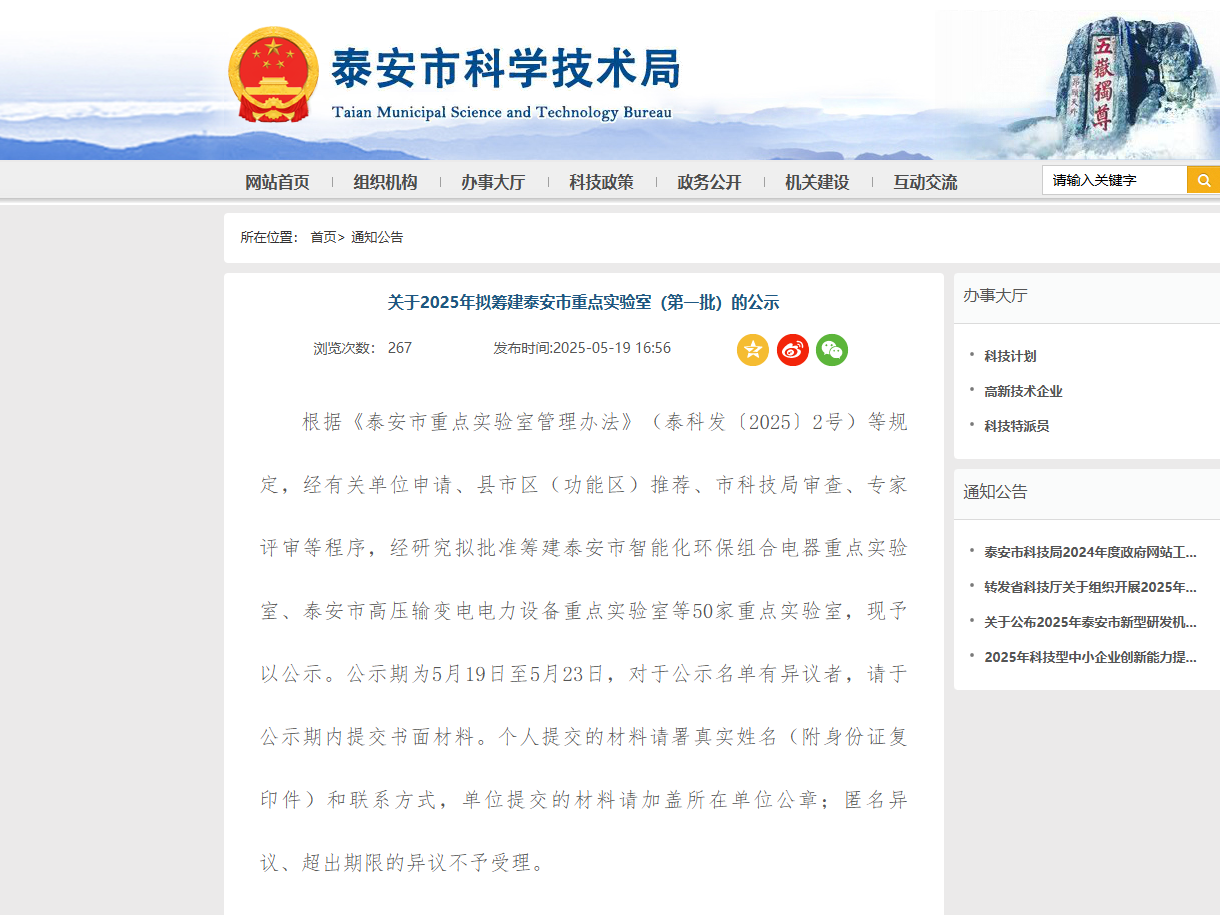Open 科技特派员 sidebar link

[1016, 426]
